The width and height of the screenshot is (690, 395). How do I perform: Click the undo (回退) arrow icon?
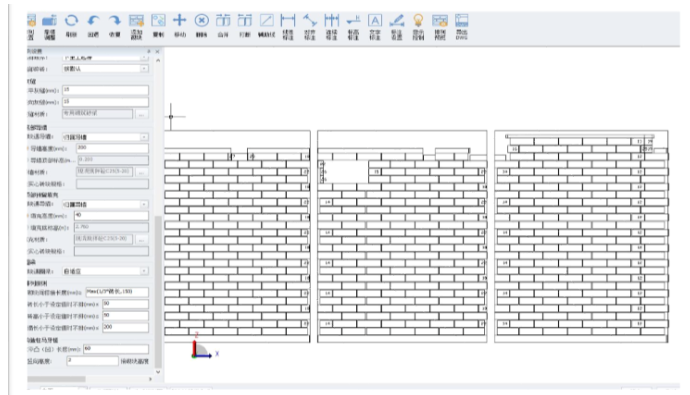point(93,26)
